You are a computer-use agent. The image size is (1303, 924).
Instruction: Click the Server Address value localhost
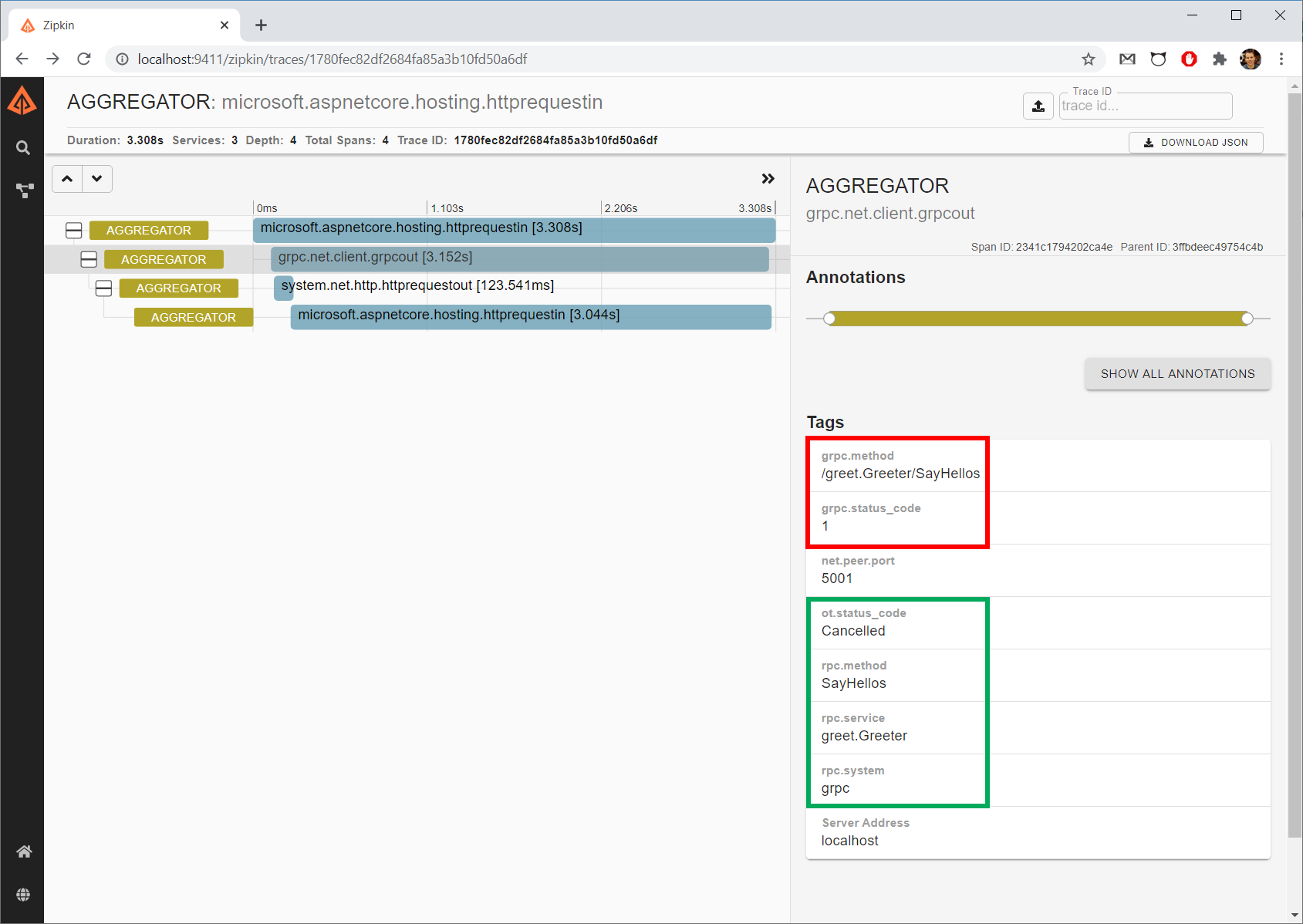849,841
